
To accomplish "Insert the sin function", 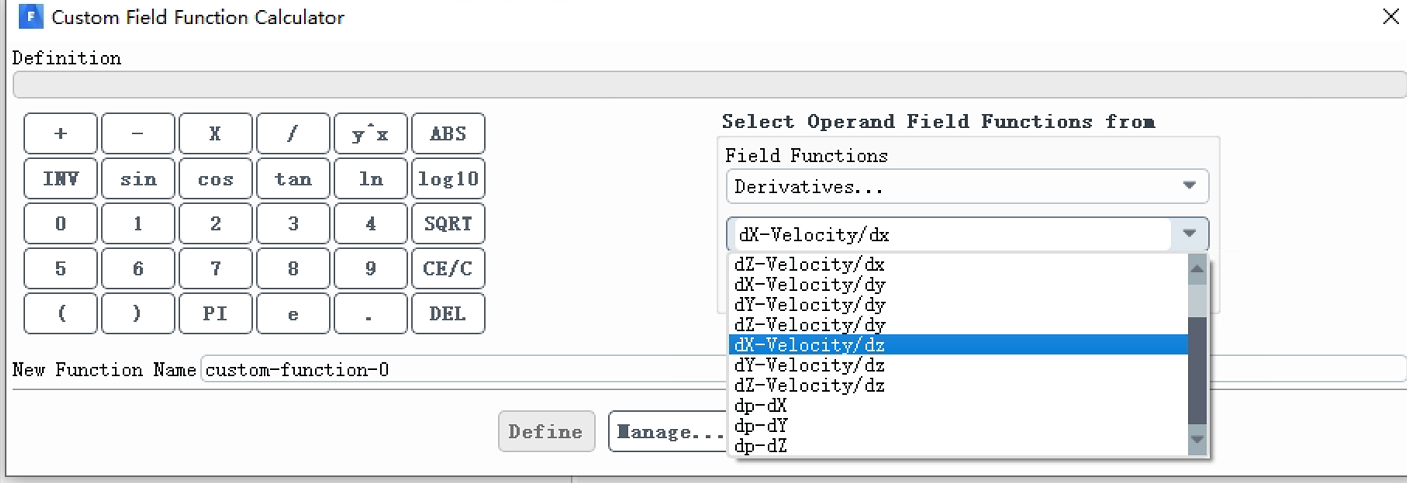I will pos(138,179).
